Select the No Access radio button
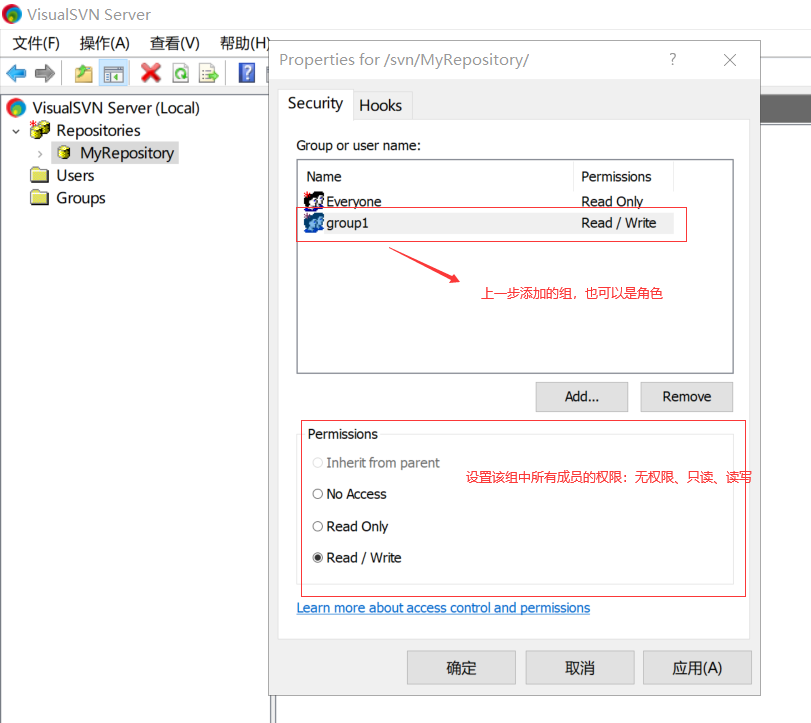Viewport: 811px width, 723px height. point(318,494)
